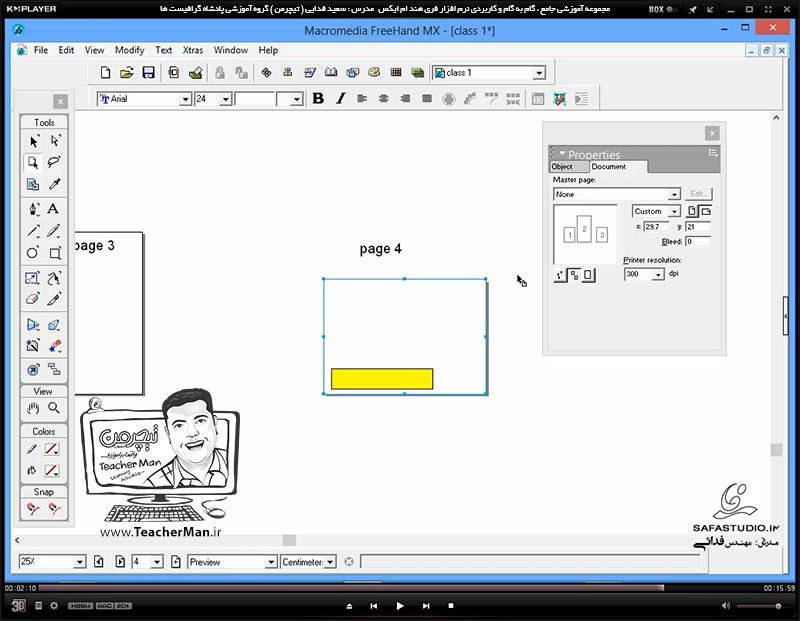Set portrait page orientation

point(691,211)
